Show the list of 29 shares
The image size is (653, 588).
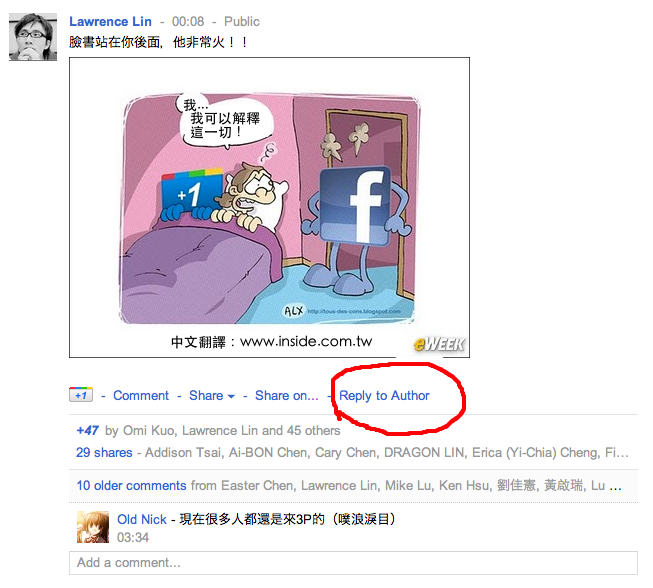[x=104, y=452]
